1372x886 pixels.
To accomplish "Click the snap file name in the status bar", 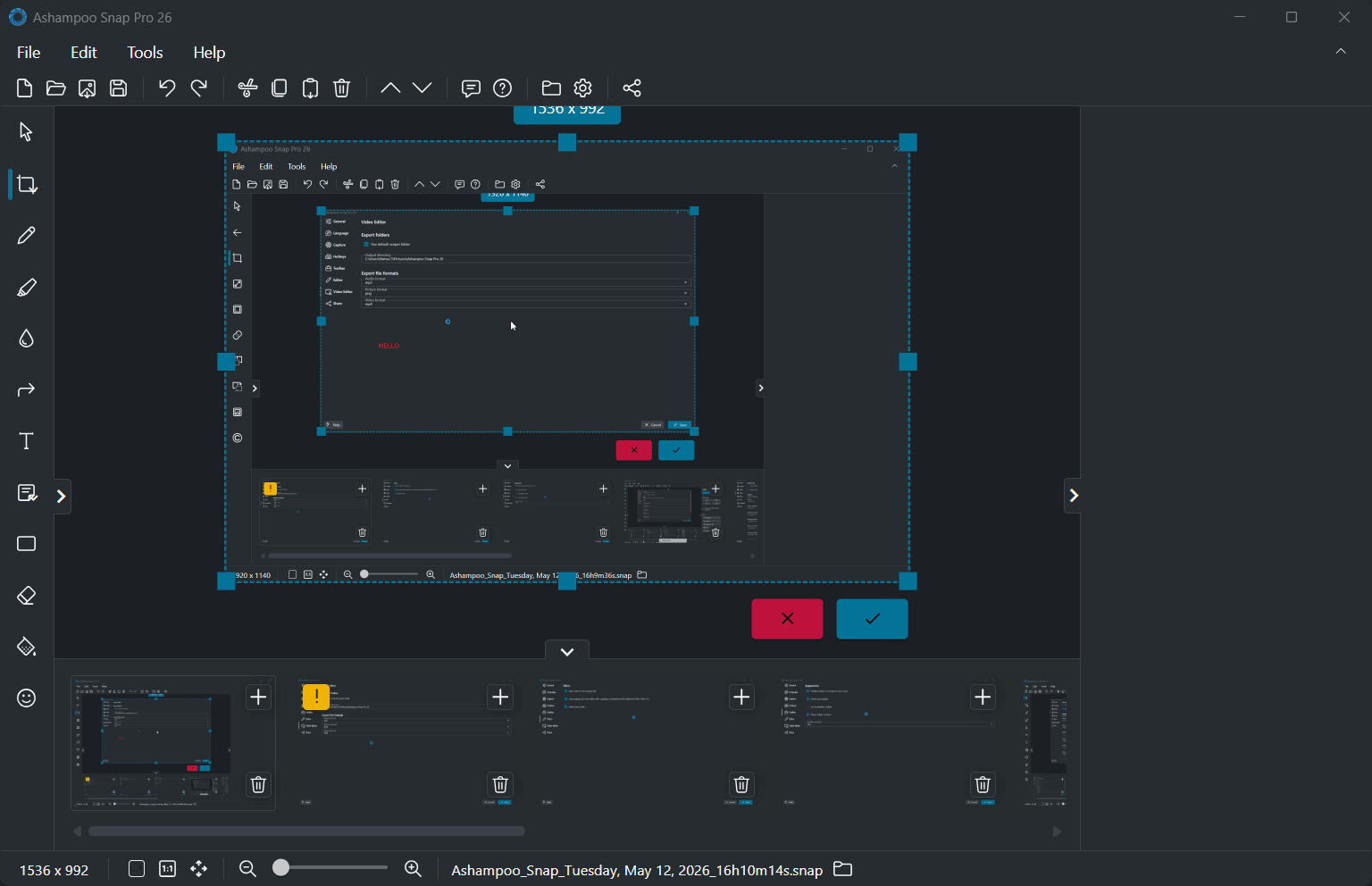I will 637,870.
